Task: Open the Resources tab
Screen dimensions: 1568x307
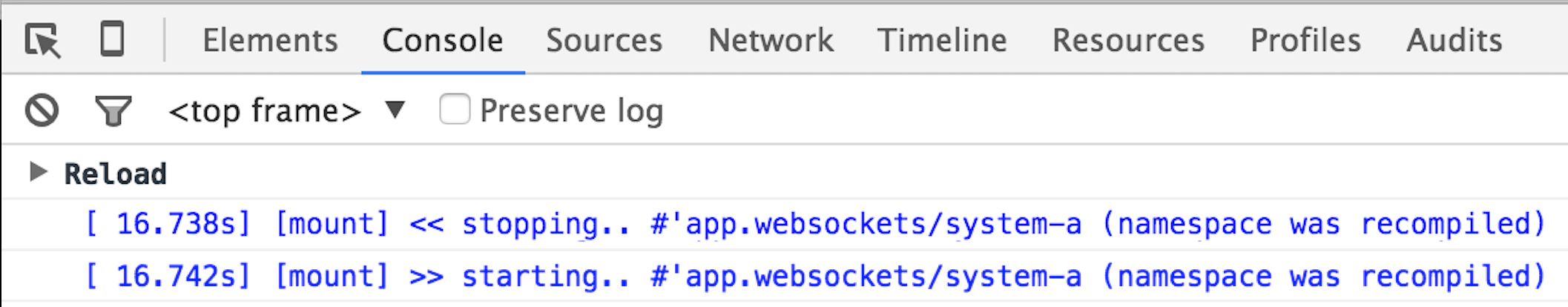Action: pos(1128,40)
